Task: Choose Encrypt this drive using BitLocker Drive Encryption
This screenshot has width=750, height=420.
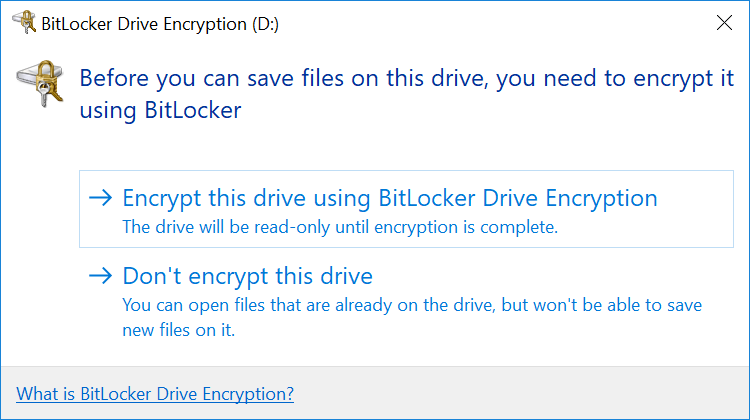Action: point(406,209)
